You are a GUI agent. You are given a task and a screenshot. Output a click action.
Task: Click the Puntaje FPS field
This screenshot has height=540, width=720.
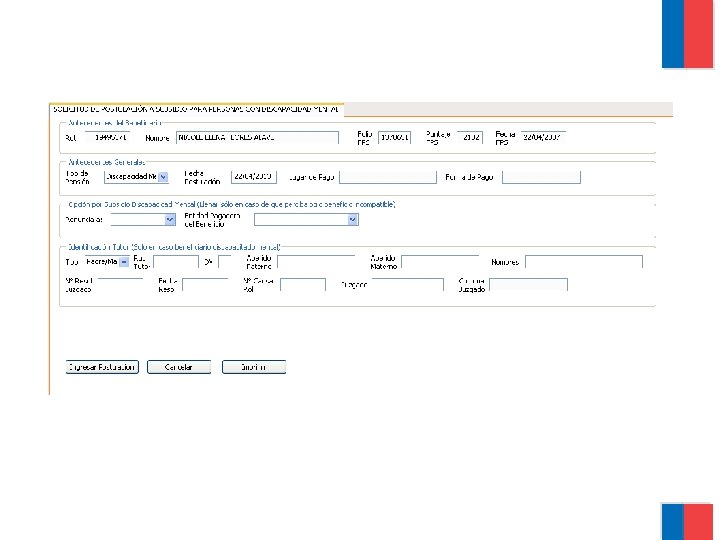(x=470, y=137)
